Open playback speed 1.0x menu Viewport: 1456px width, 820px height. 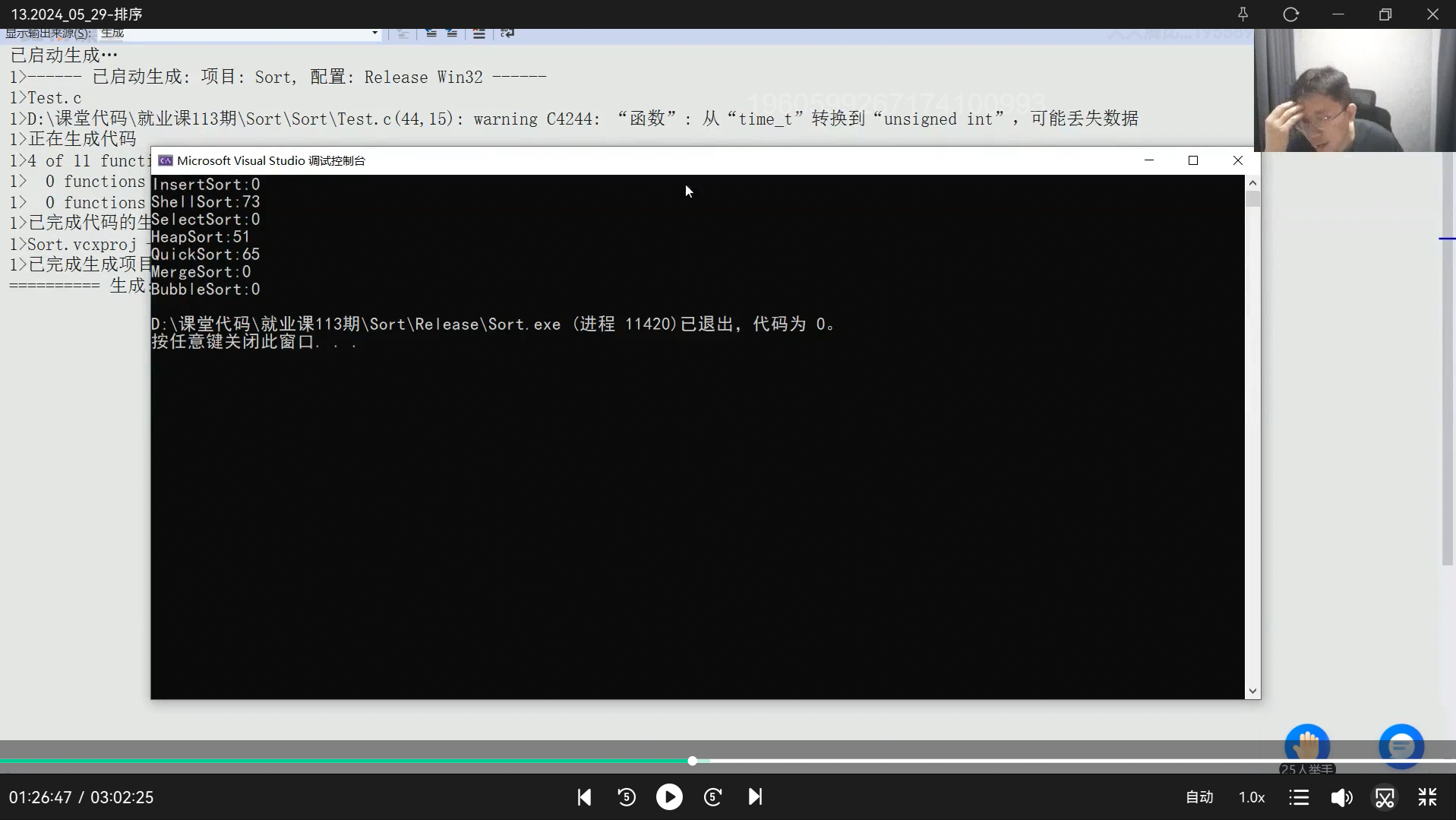point(1252,797)
